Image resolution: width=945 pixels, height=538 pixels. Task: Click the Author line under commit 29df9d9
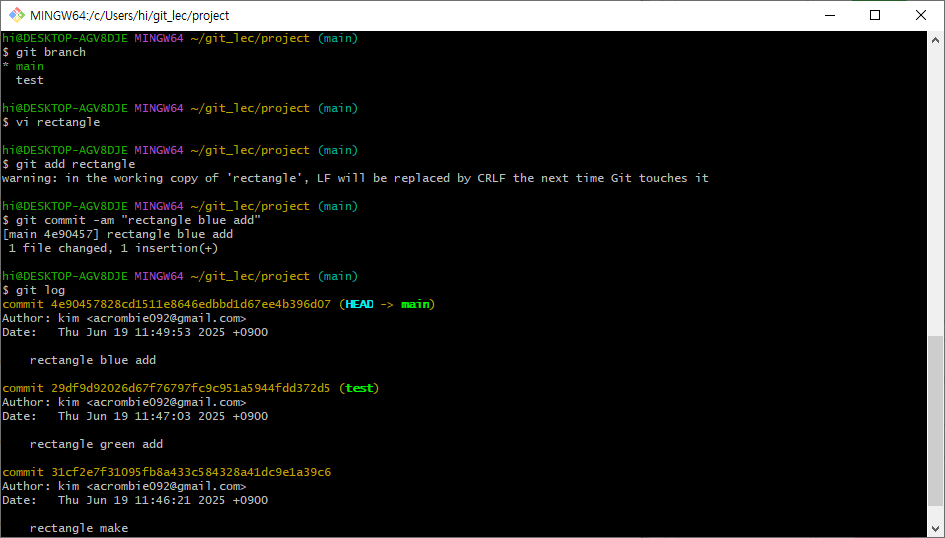124,402
